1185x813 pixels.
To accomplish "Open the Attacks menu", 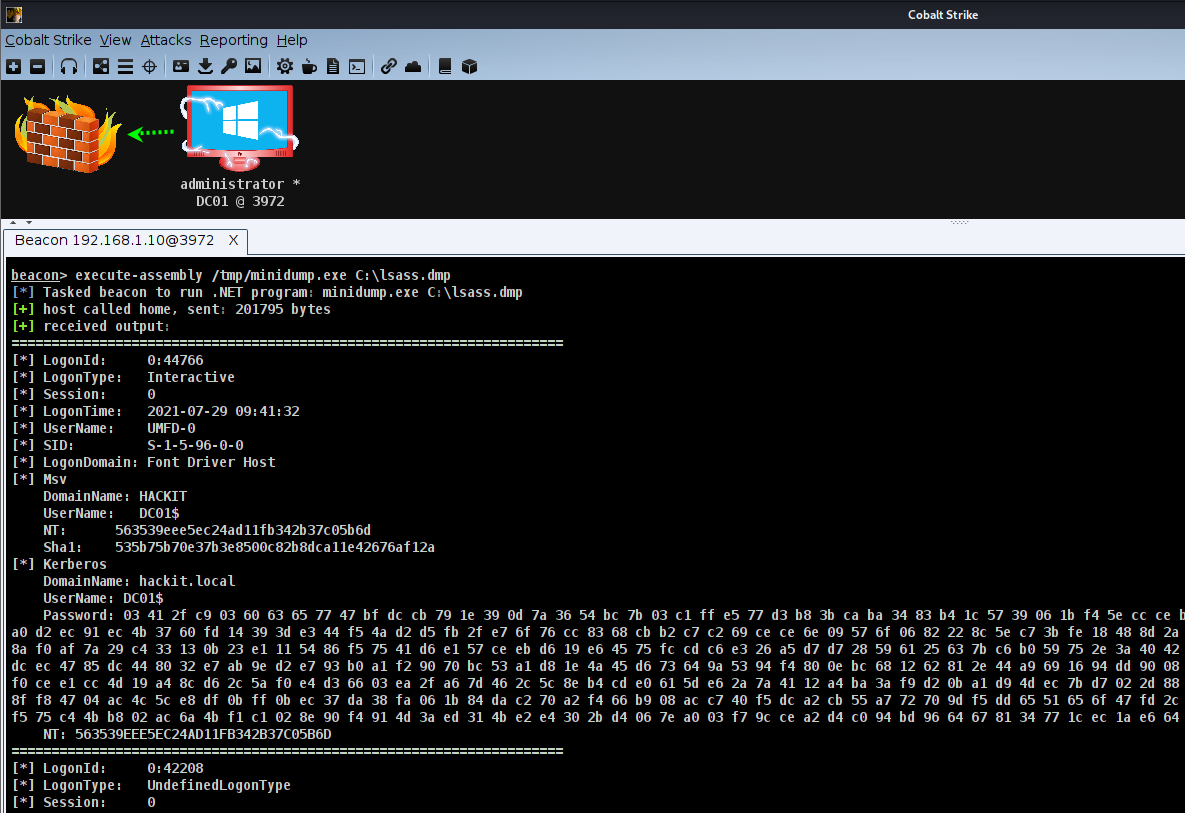I will coord(166,40).
